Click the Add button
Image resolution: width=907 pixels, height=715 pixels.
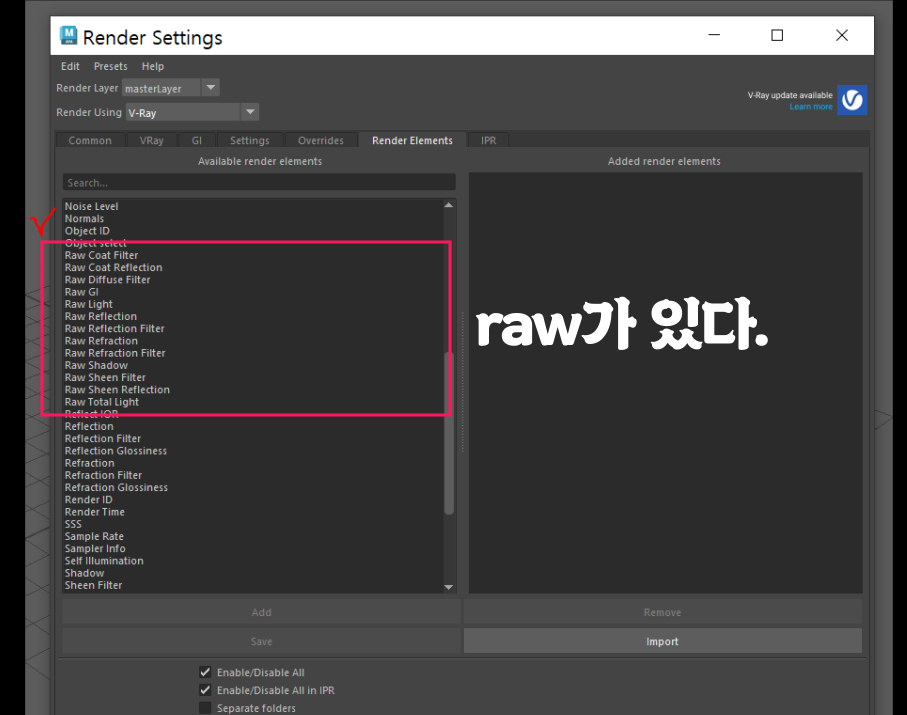point(261,612)
